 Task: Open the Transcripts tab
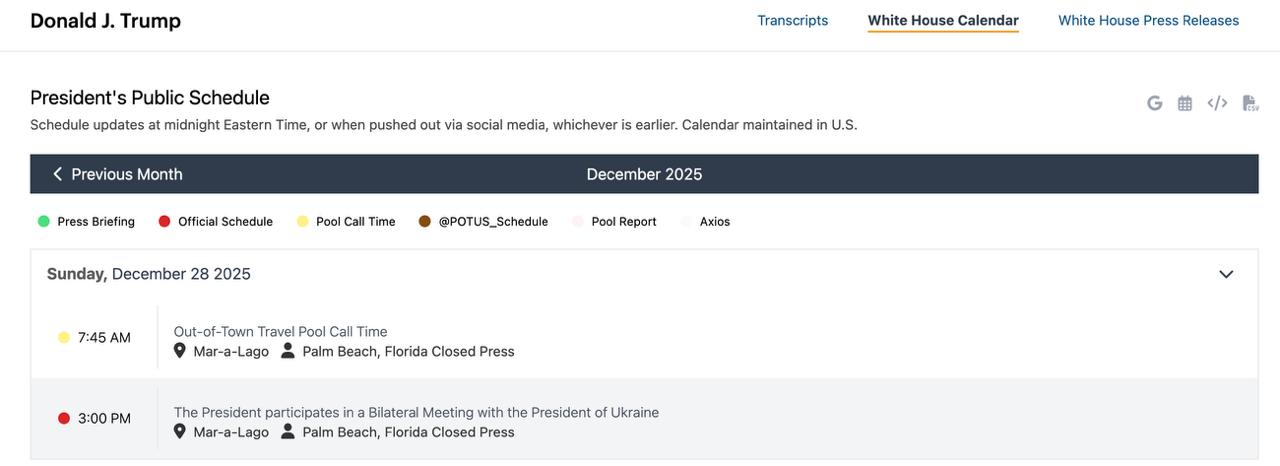pos(792,21)
